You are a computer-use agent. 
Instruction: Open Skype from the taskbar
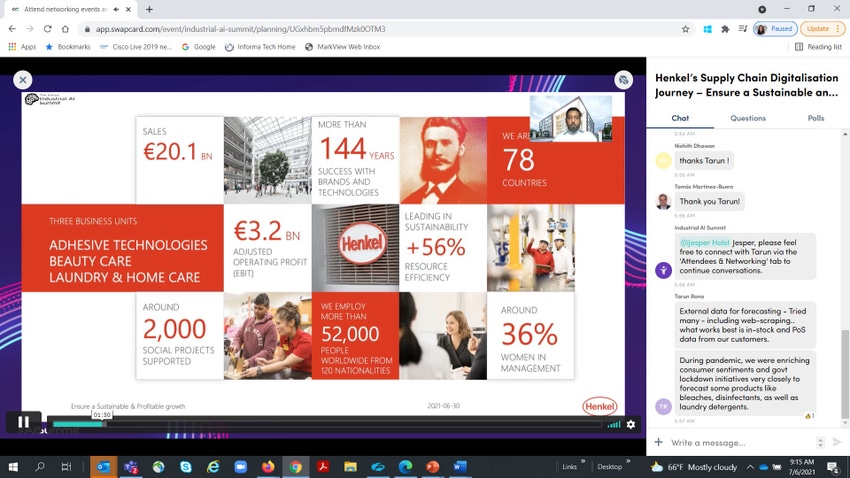[x=185, y=467]
